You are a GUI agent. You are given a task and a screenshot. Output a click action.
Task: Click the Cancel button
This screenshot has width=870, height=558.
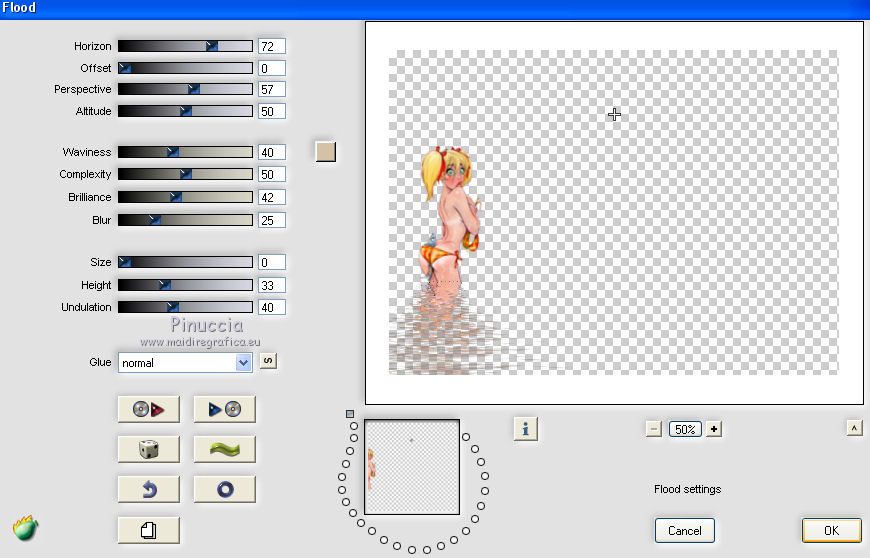(685, 530)
